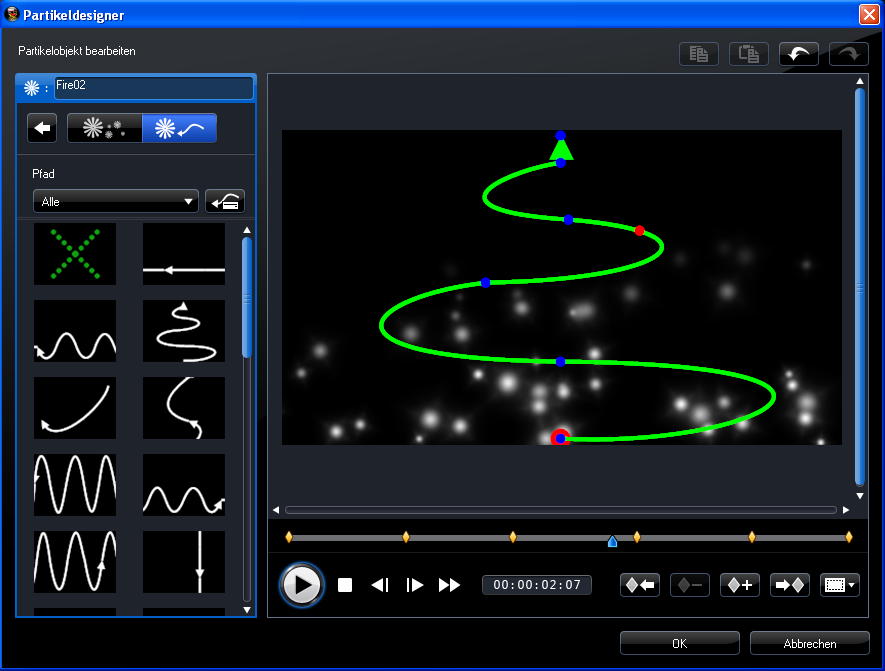Image resolution: width=885 pixels, height=671 pixels.
Task: Redo the last change
Action: [x=848, y=53]
